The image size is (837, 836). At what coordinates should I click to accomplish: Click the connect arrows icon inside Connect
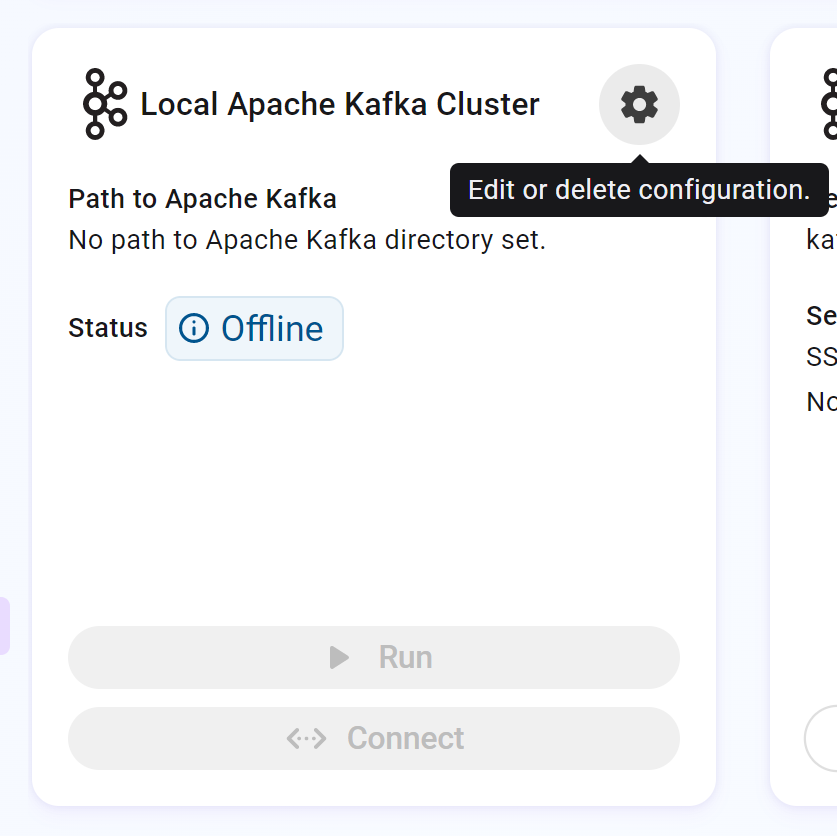(306, 739)
